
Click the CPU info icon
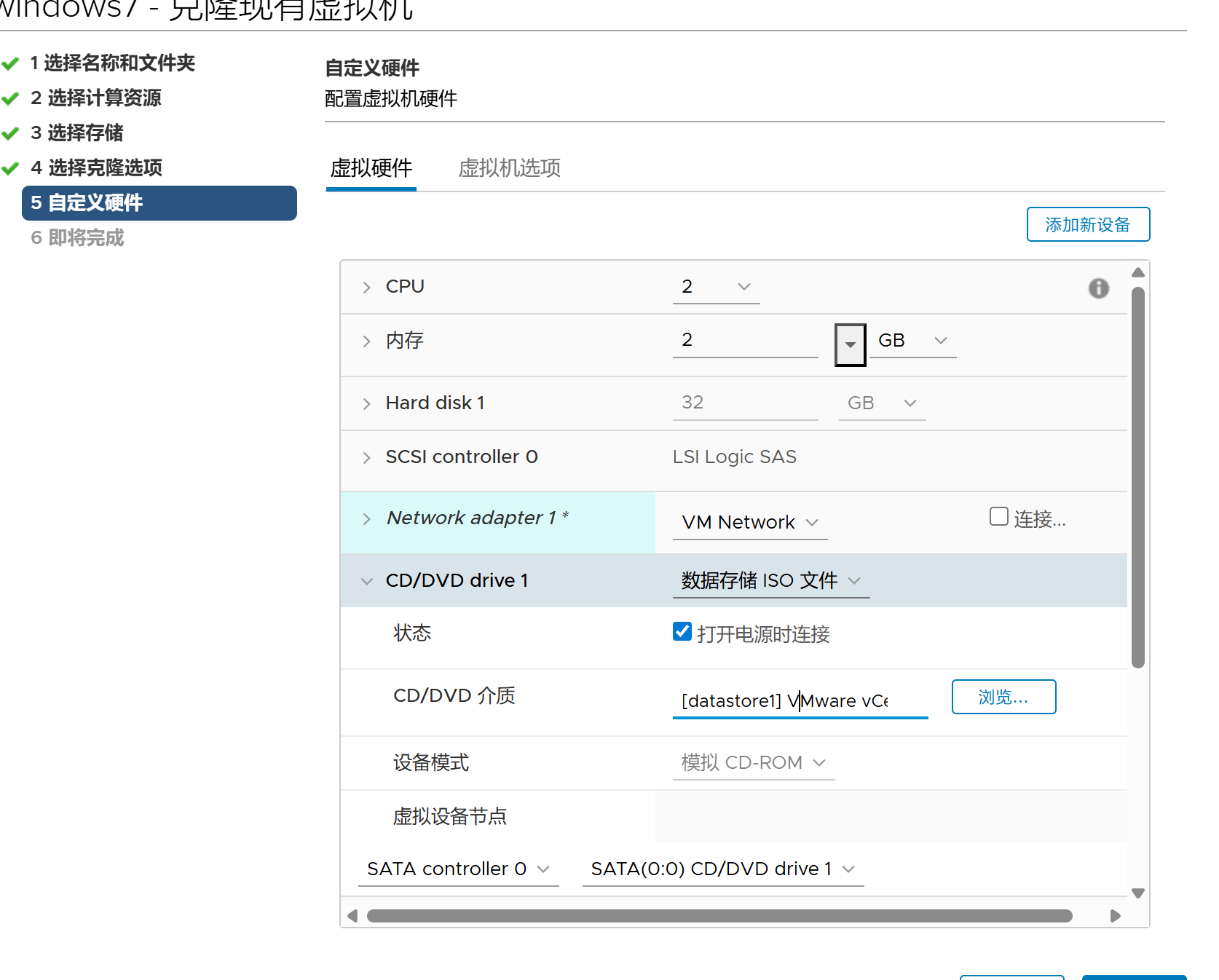(1098, 288)
